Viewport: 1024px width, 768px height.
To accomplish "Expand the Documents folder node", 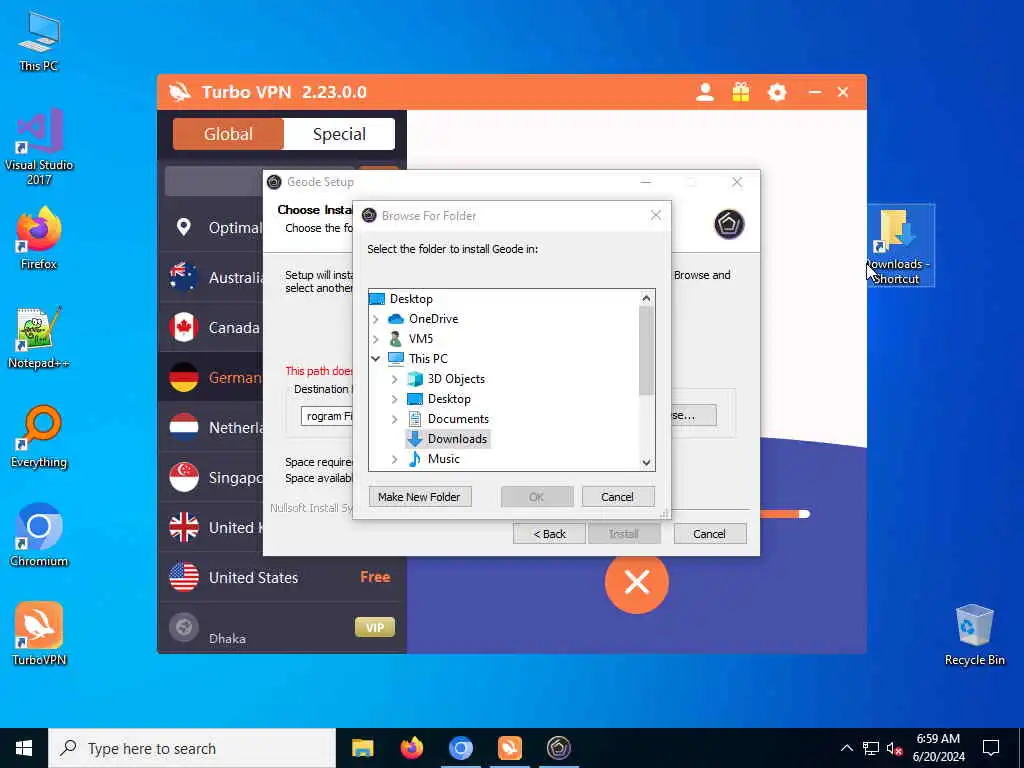I will (394, 419).
